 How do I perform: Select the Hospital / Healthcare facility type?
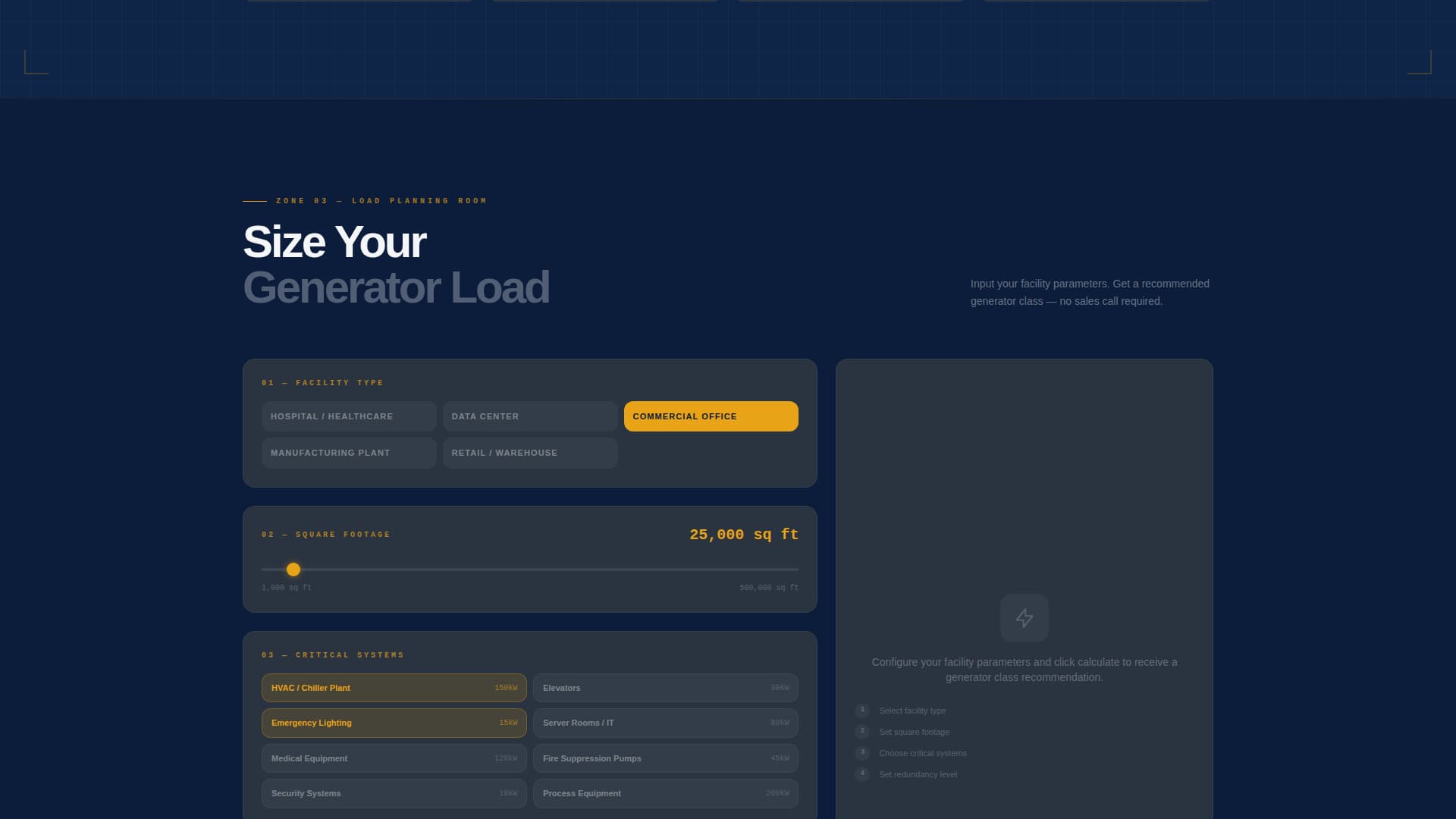click(349, 416)
